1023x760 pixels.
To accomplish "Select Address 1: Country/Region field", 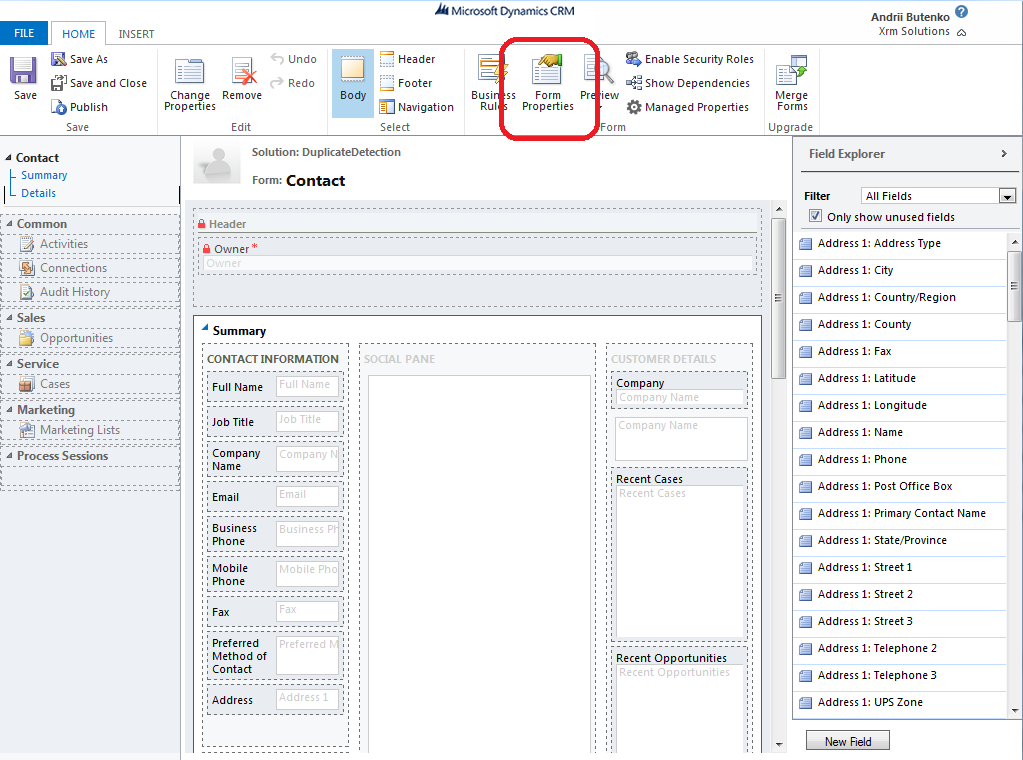I will 901,297.
